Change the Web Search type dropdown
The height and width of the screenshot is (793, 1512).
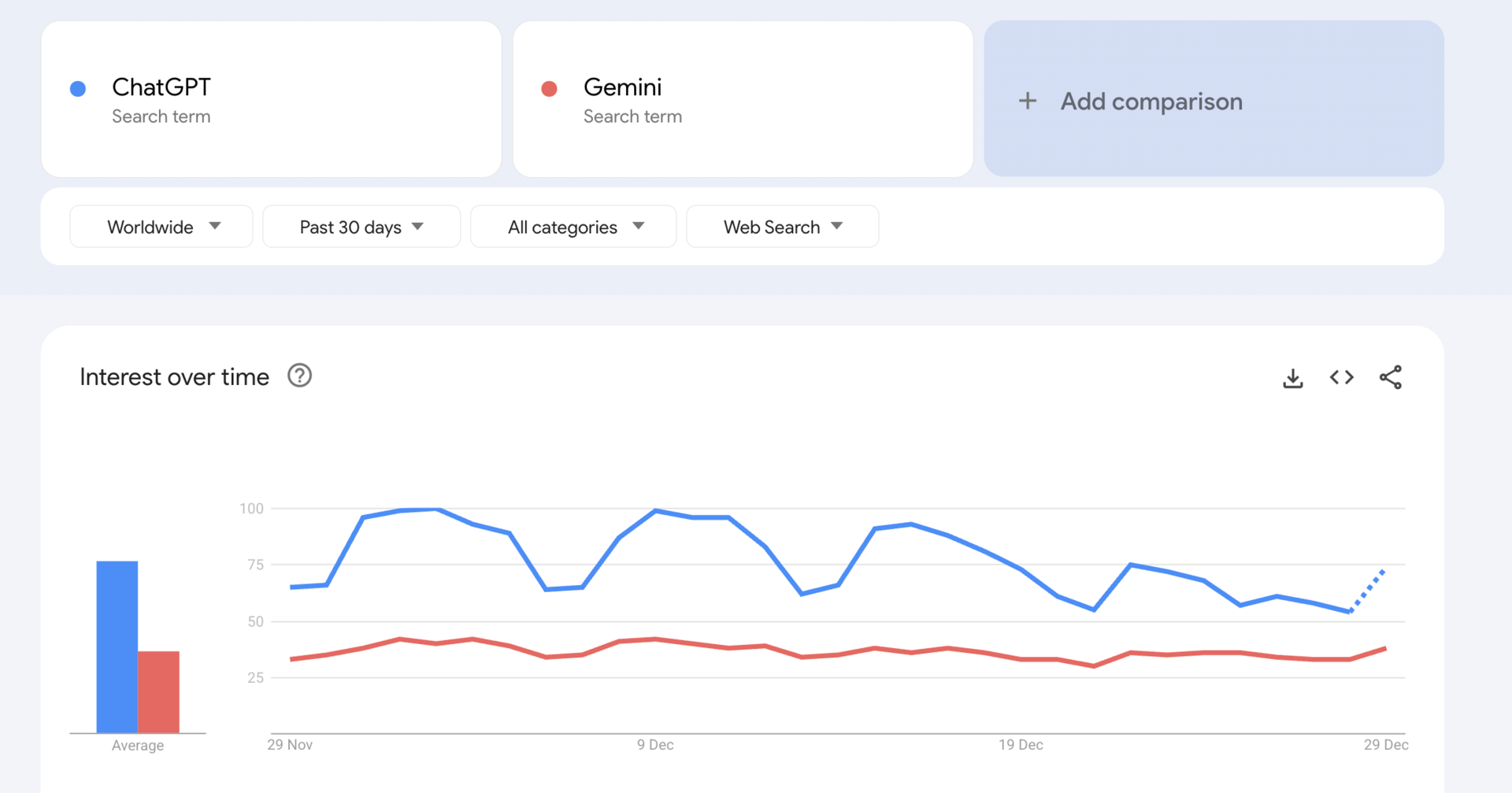[x=782, y=227]
